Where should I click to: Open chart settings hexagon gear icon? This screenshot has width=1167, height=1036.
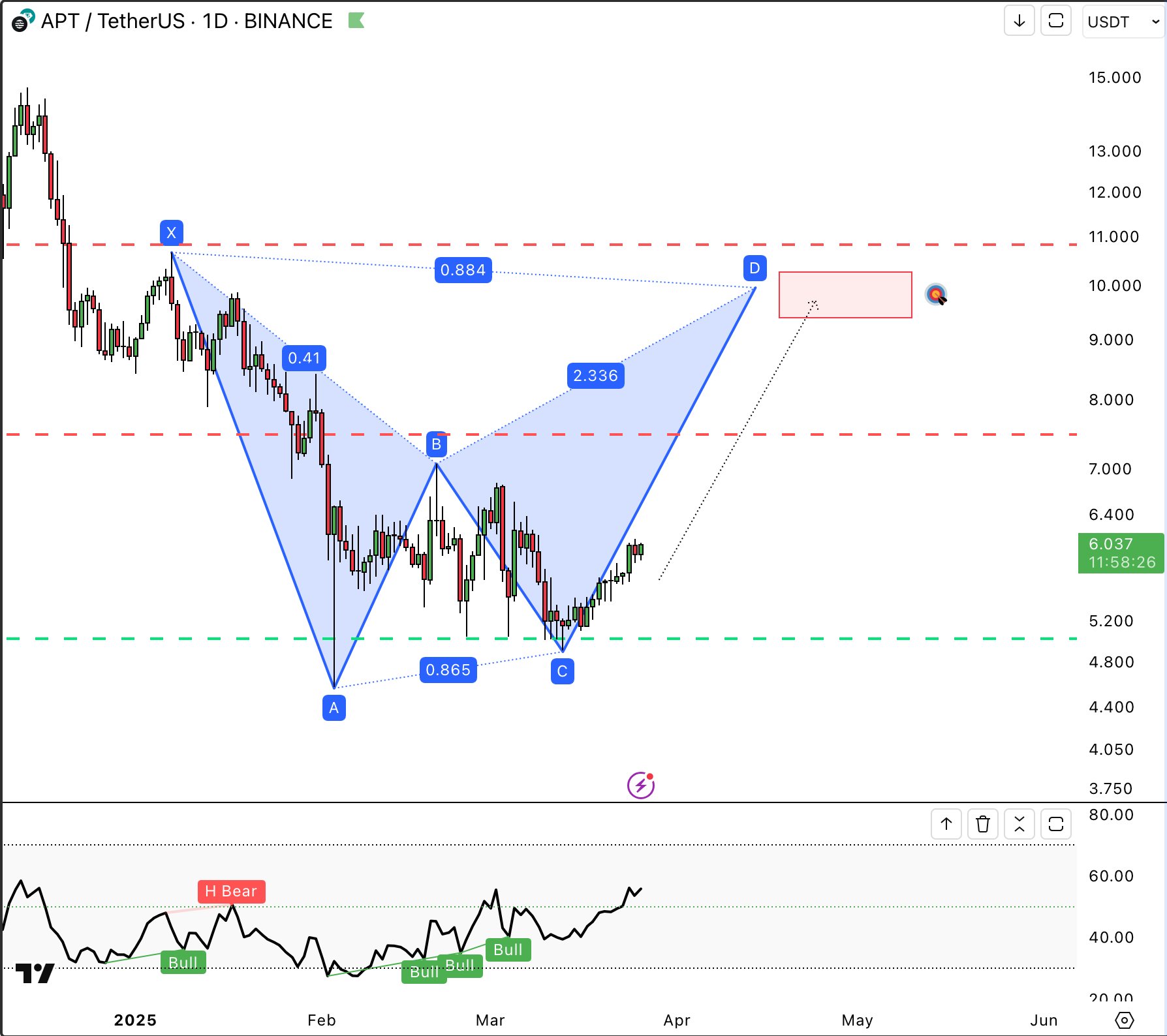[1125, 1020]
